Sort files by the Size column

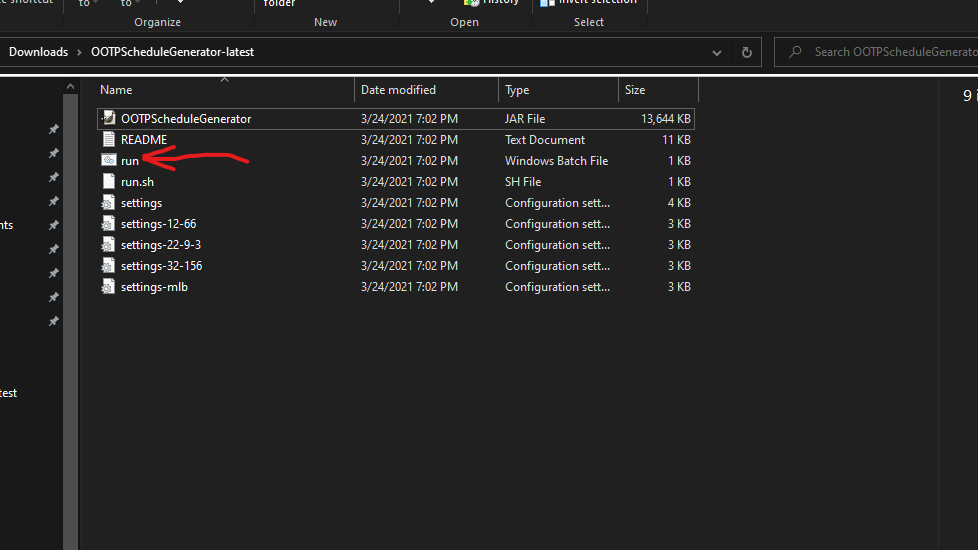(635, 90)
